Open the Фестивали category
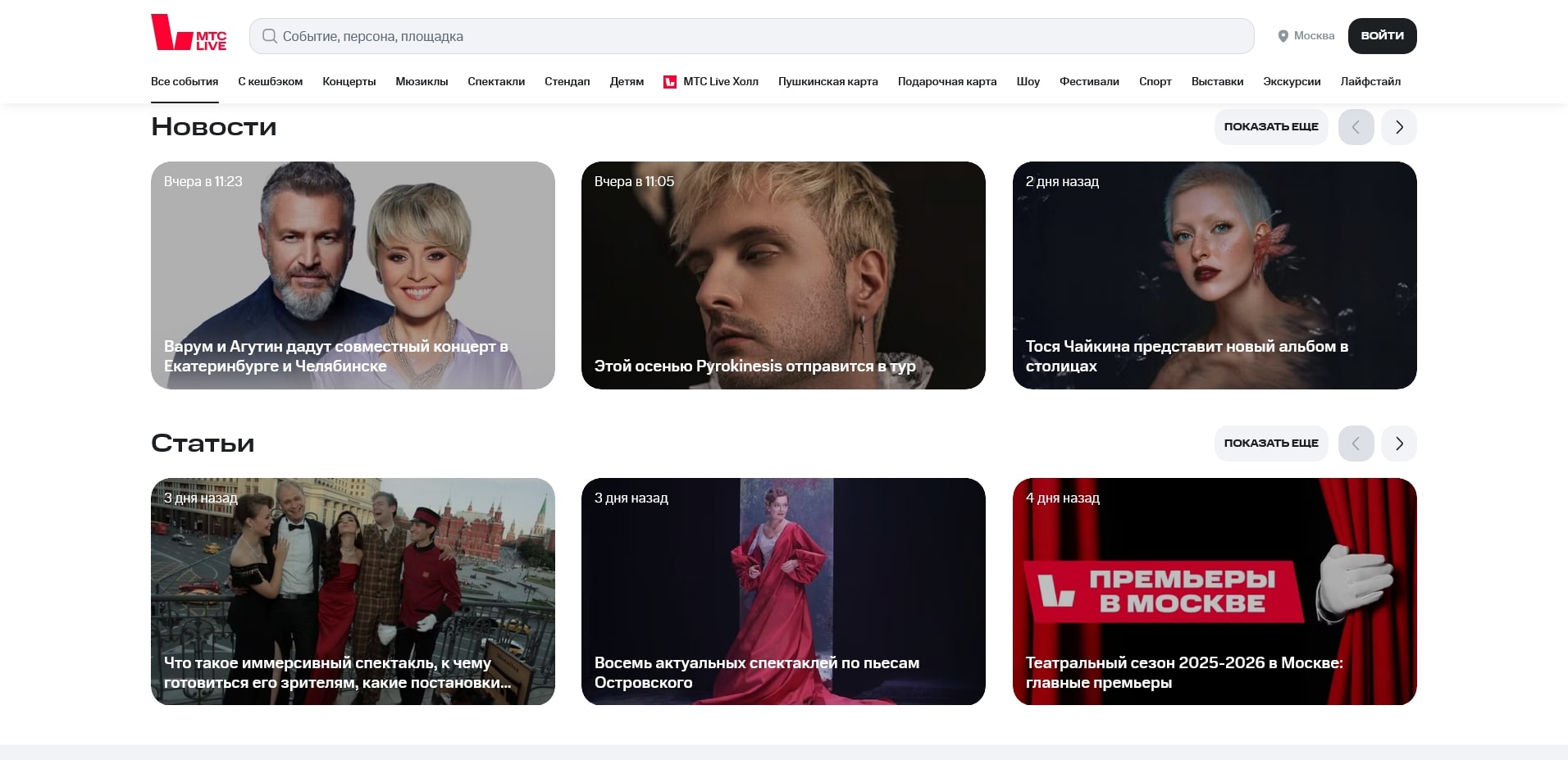The height and width of the screenshot is (760, 1568). click(1089, 81)
